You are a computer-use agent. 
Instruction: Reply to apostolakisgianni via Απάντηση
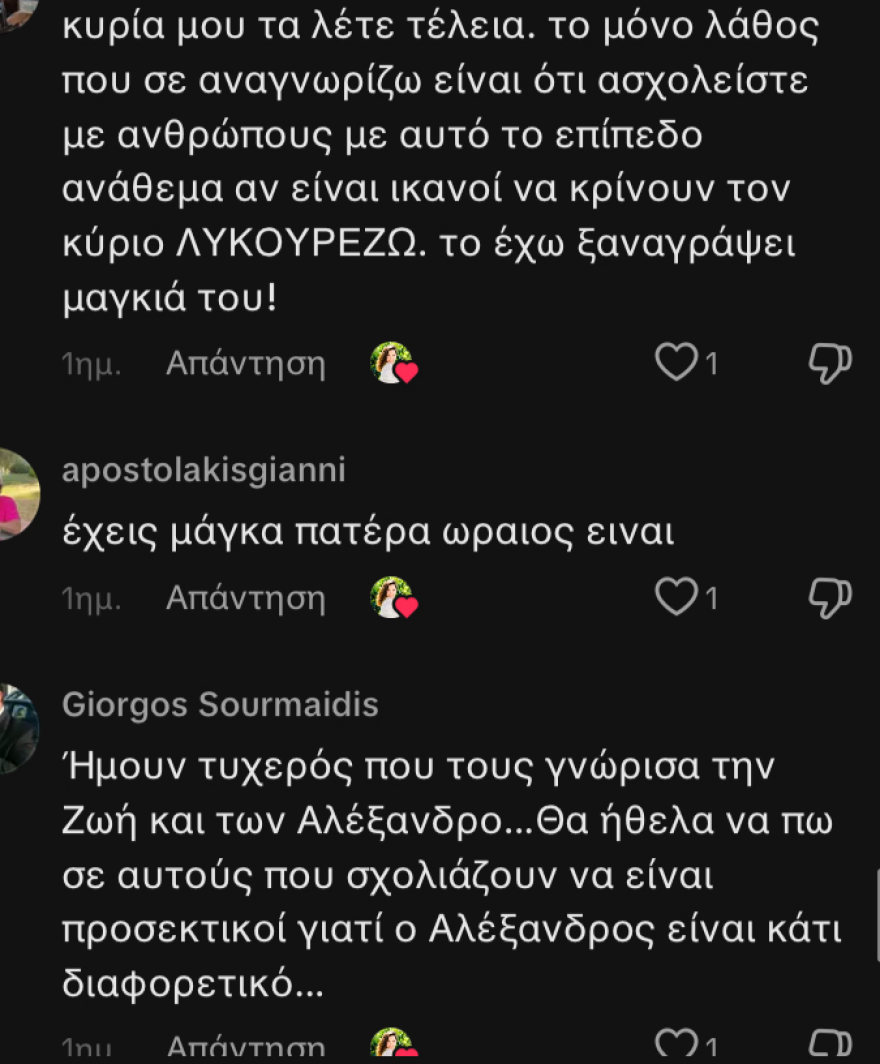(x=245, y=598)
